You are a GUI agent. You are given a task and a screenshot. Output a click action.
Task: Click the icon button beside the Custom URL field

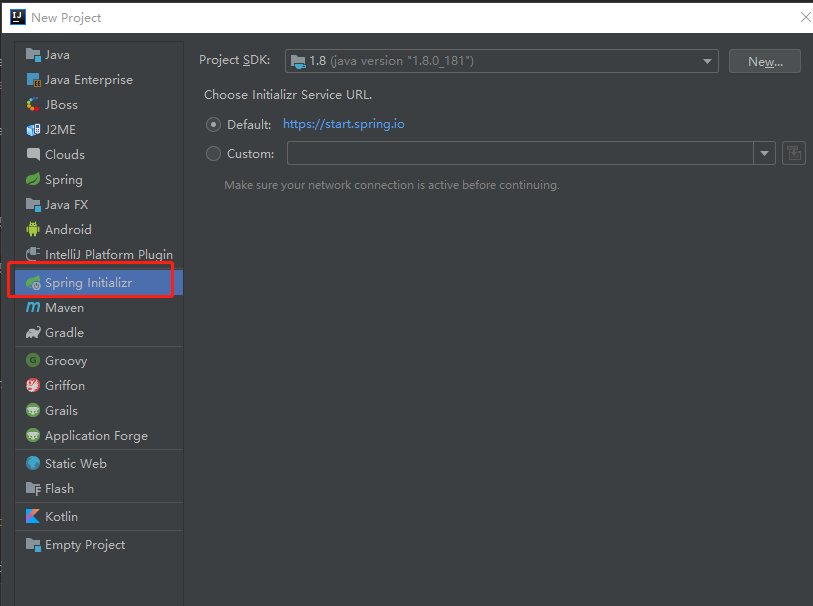coord(794,153)
